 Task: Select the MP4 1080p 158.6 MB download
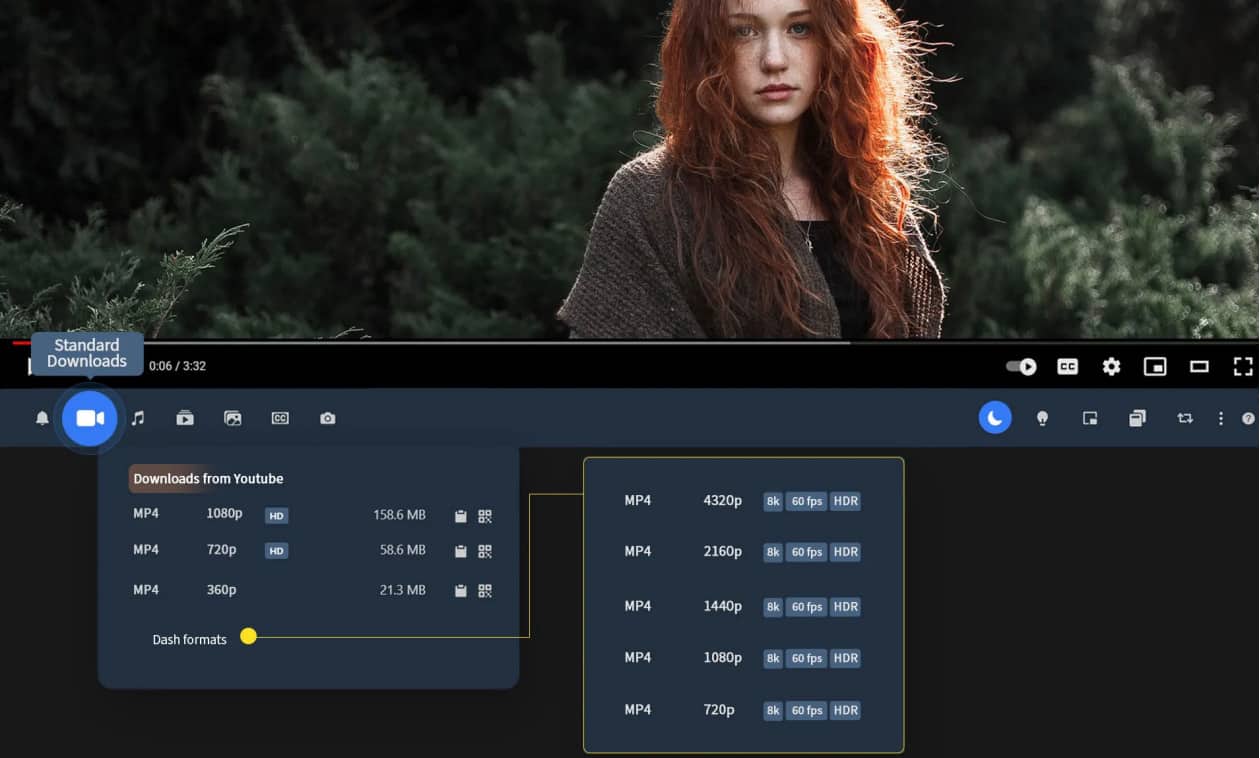(280, 515)
